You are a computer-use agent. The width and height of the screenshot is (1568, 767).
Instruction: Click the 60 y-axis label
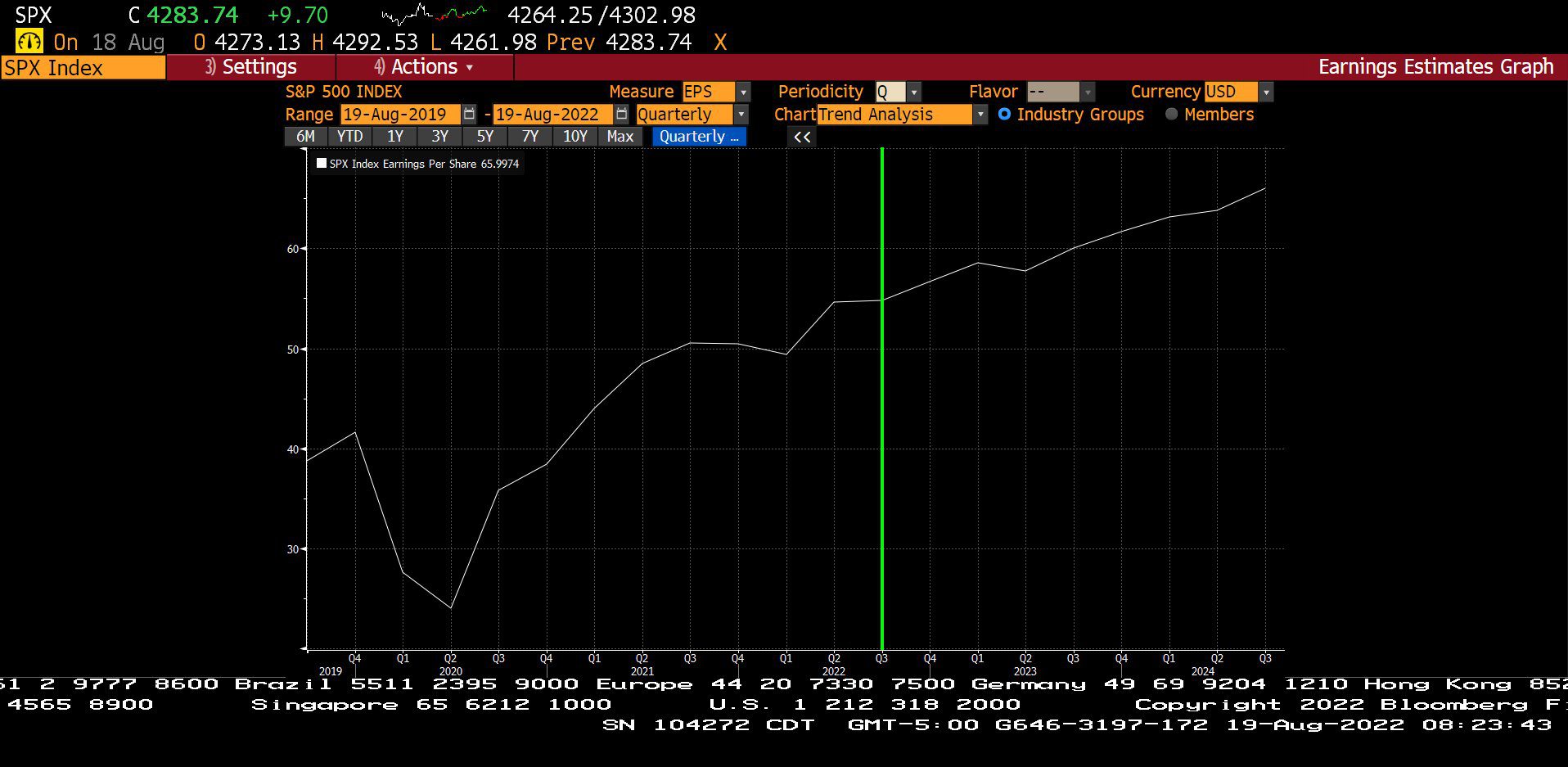click(293, 249)
